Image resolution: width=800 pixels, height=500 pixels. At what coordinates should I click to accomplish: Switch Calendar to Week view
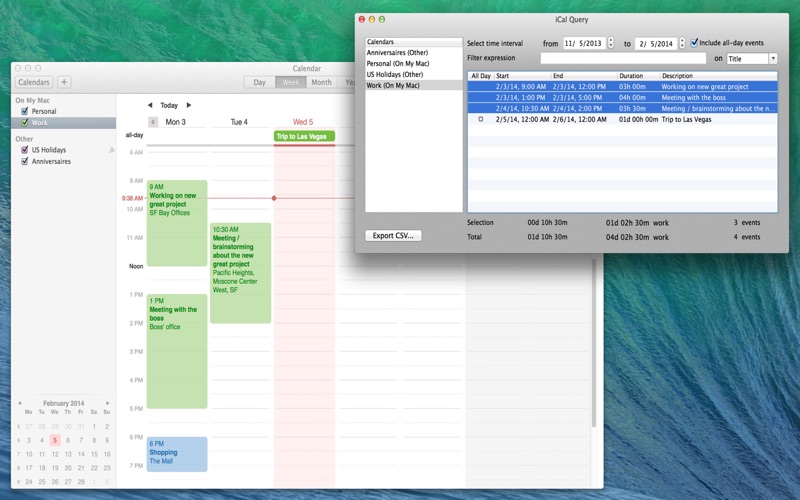[291, 82]
